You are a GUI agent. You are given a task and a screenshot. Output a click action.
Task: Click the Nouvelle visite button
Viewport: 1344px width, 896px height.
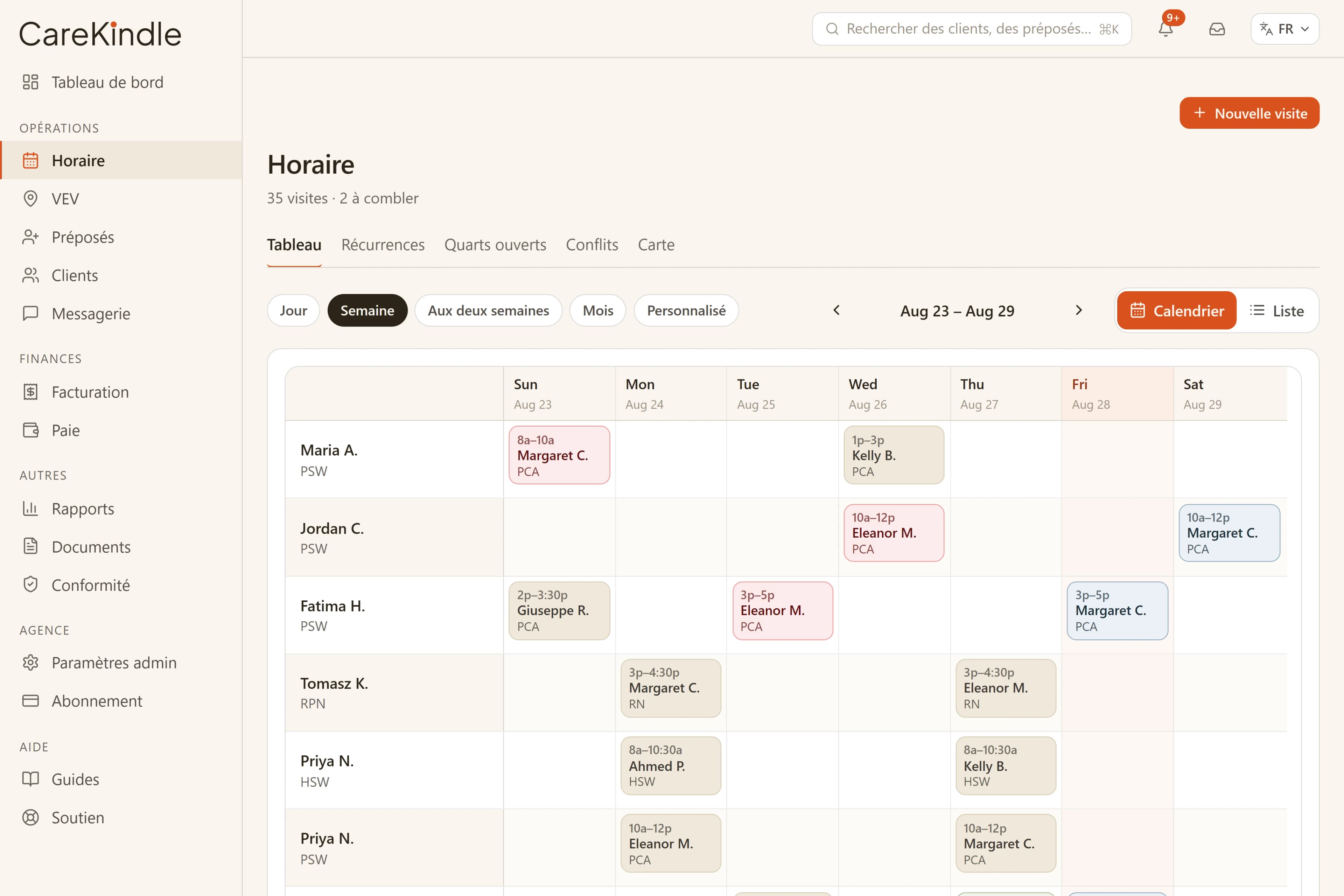point(1249,113)
